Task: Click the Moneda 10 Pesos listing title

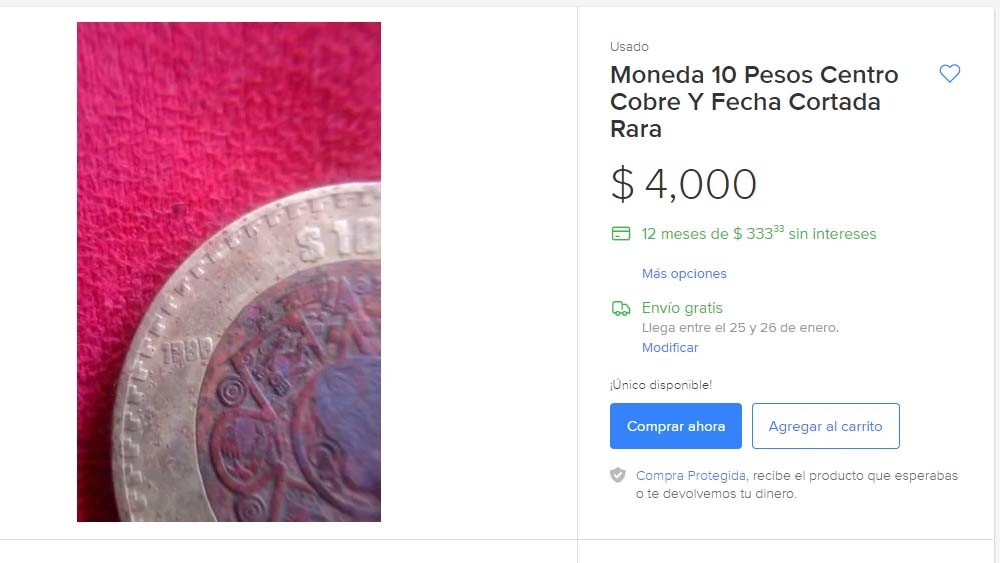Action: (x=754, y=102)
